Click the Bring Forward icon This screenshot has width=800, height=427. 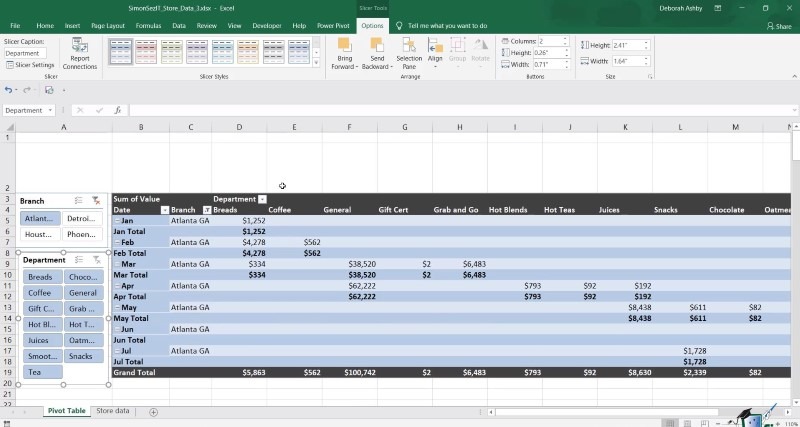click(343, 46)
